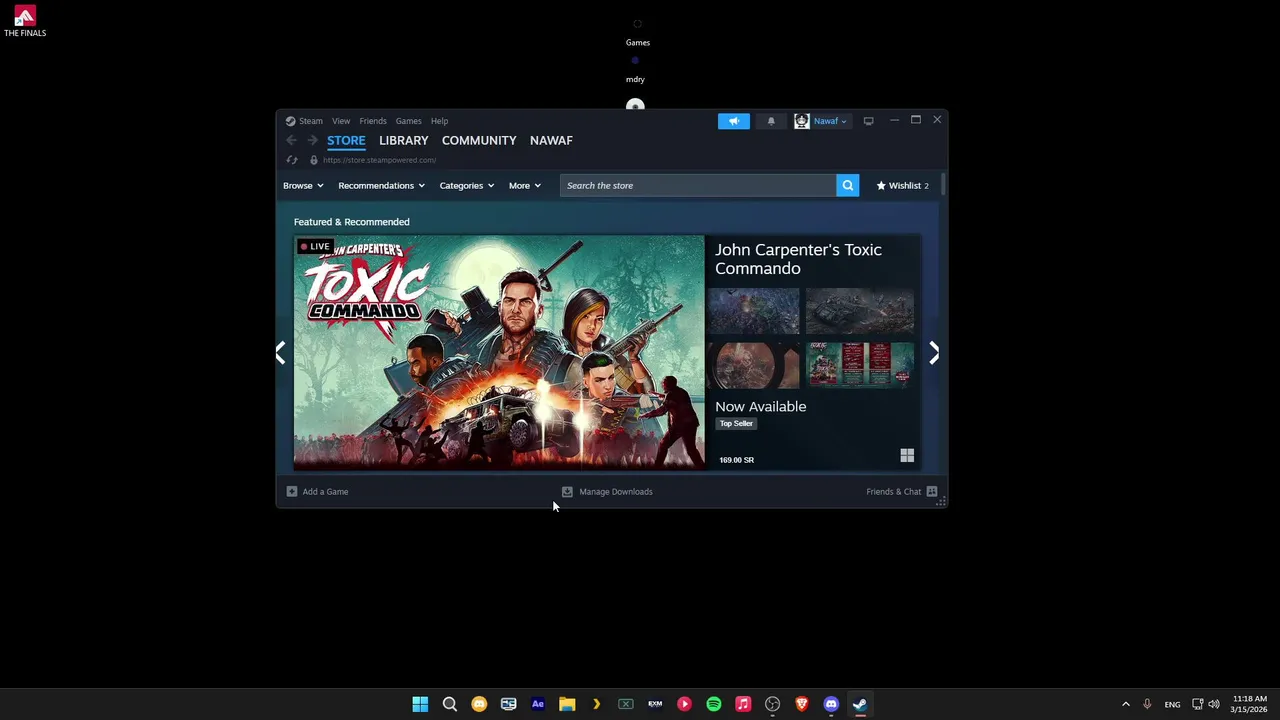View the bottom-right Toxic Commando screenshot
Viewport: 1280px width, 720px height.
click(860, 366)
